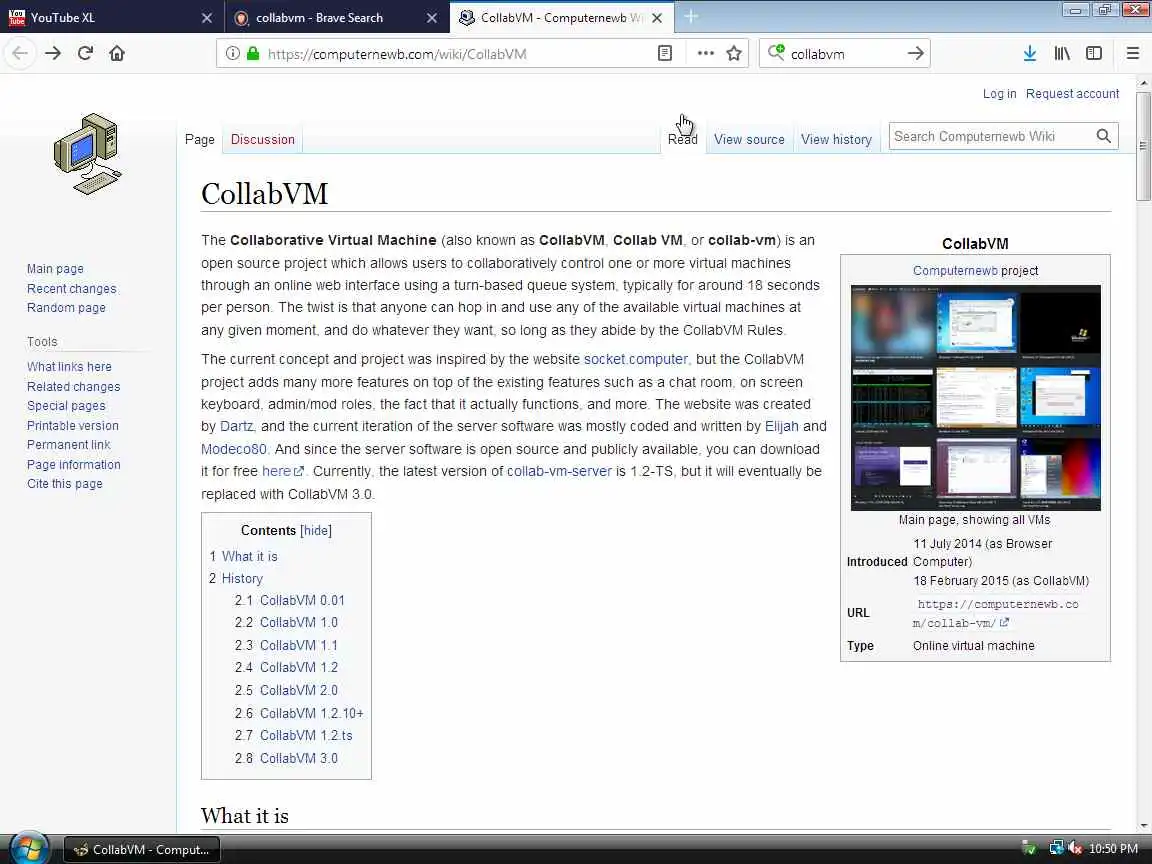
Task: Submit the collabvm search arrow
Action: [x=915, y=54]
